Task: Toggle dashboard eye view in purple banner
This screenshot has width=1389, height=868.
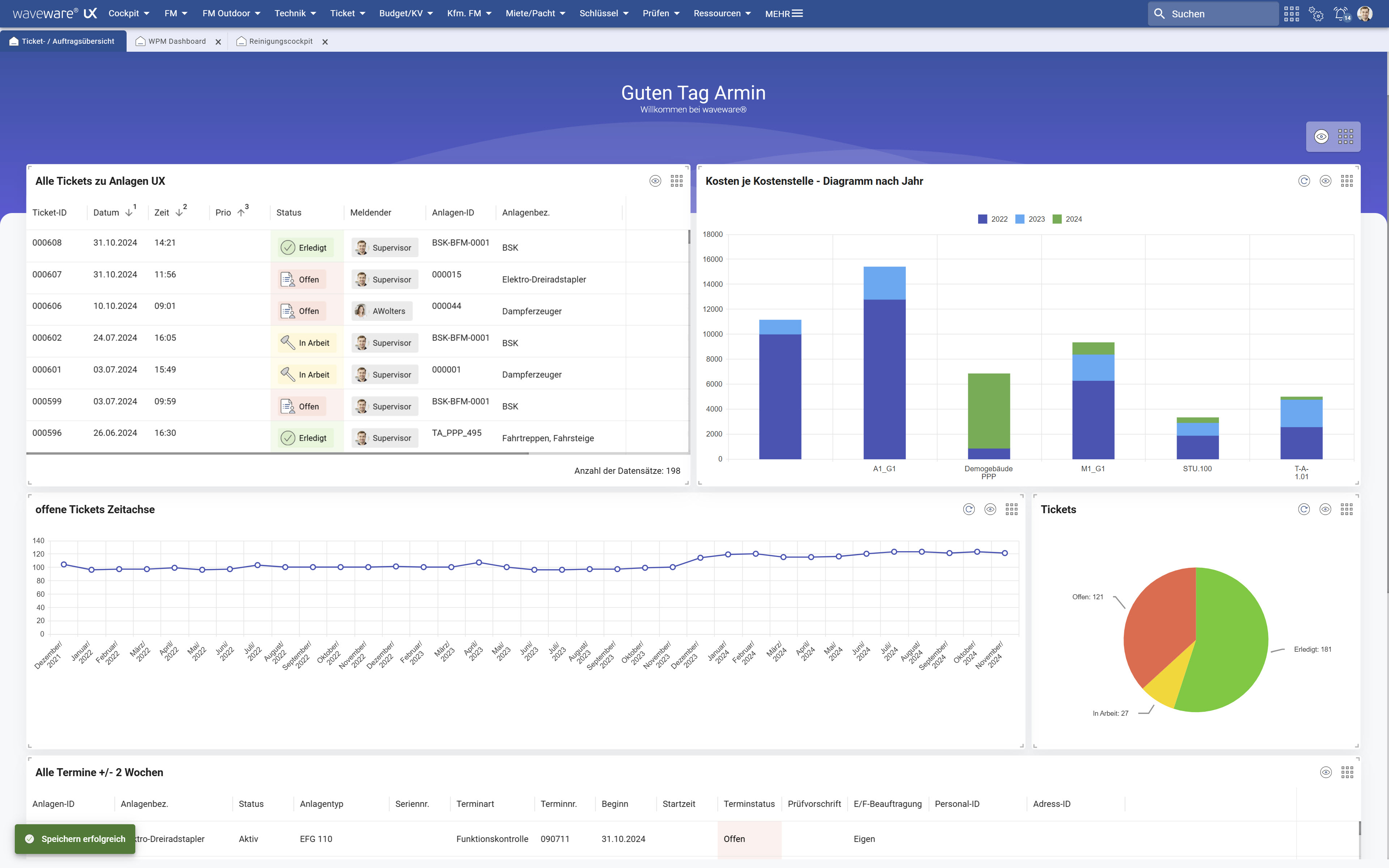Action: (1321, 137)
